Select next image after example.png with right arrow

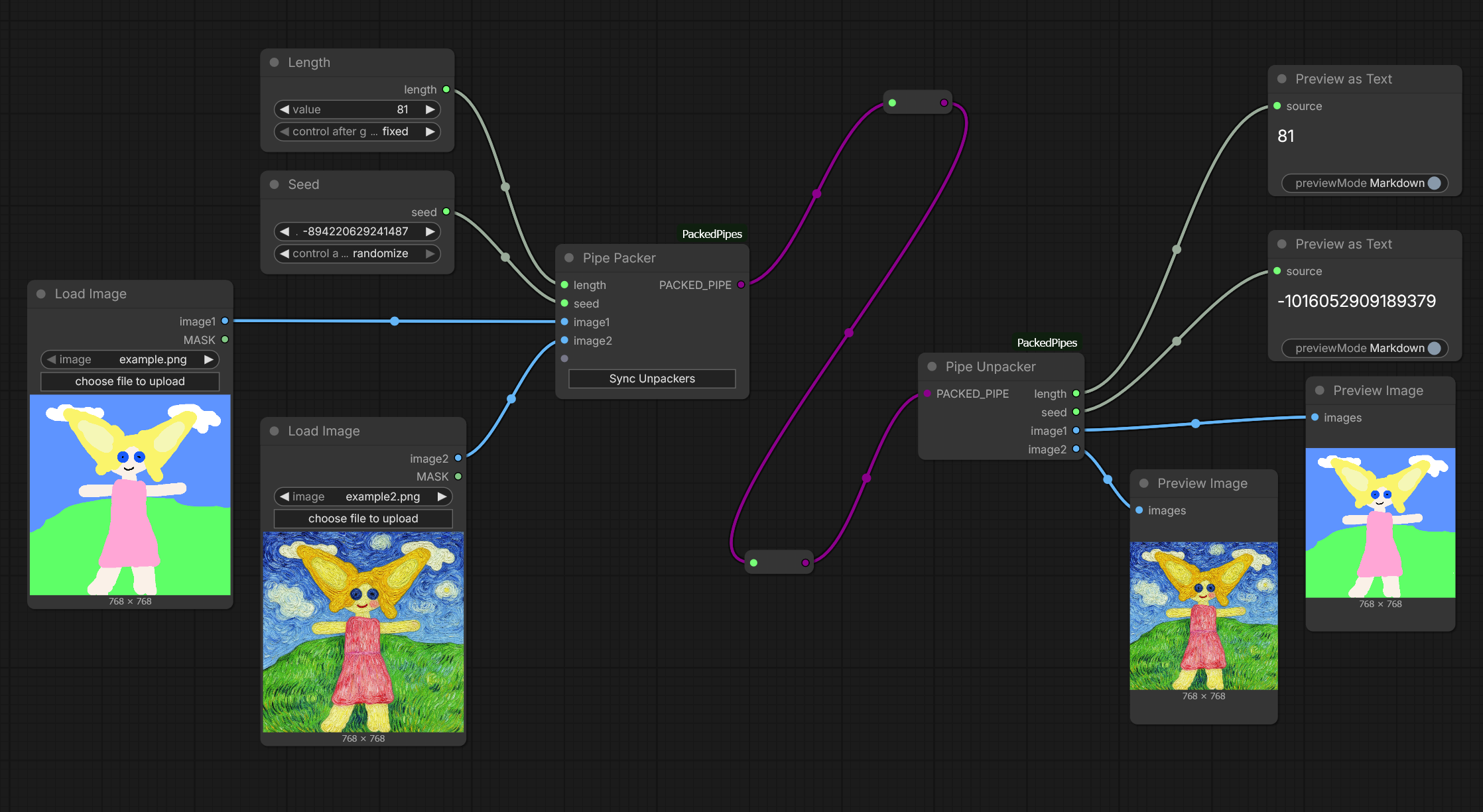pos(209,359)
